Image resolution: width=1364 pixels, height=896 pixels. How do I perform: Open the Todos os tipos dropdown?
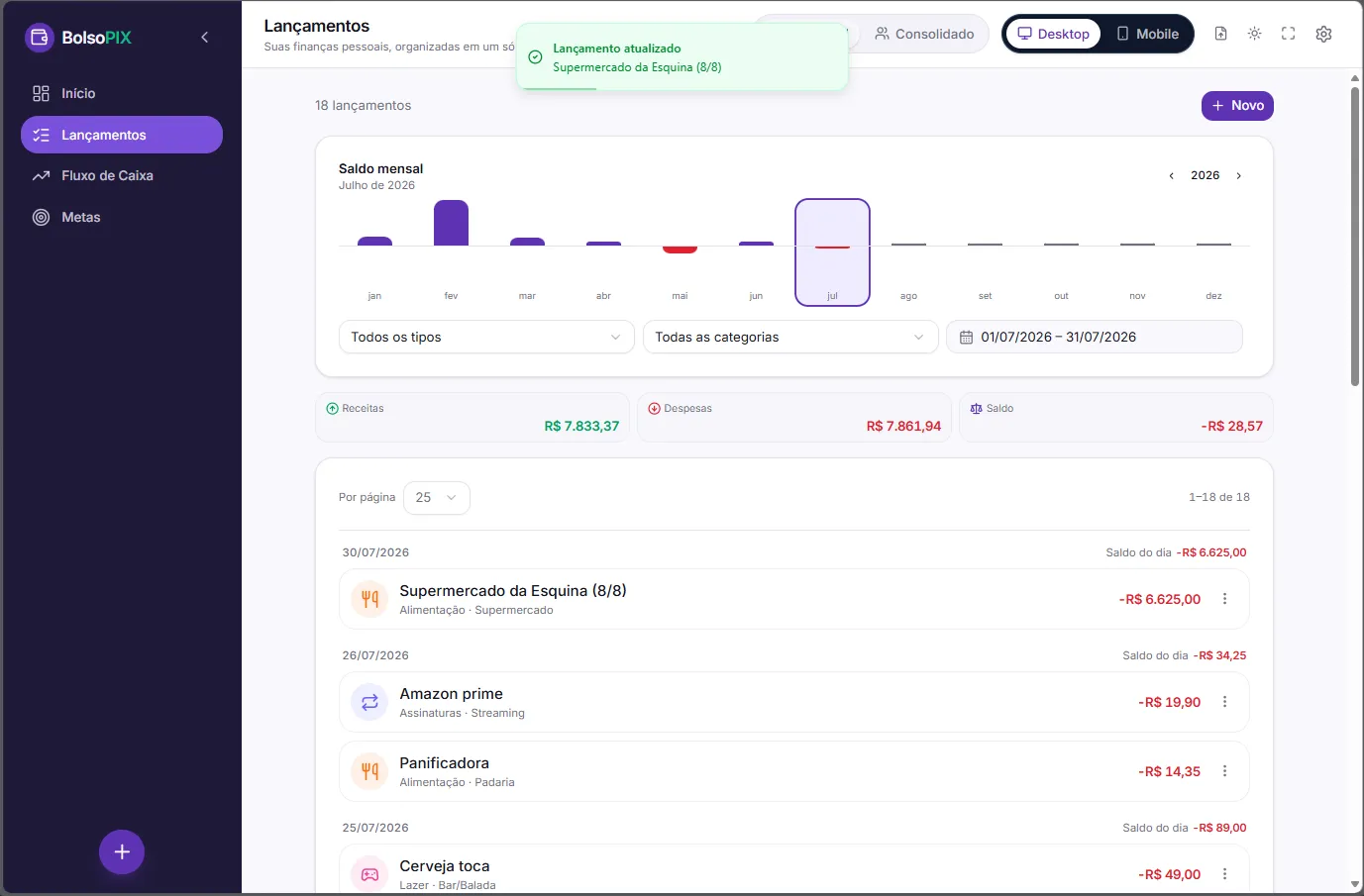pos(486,337)
